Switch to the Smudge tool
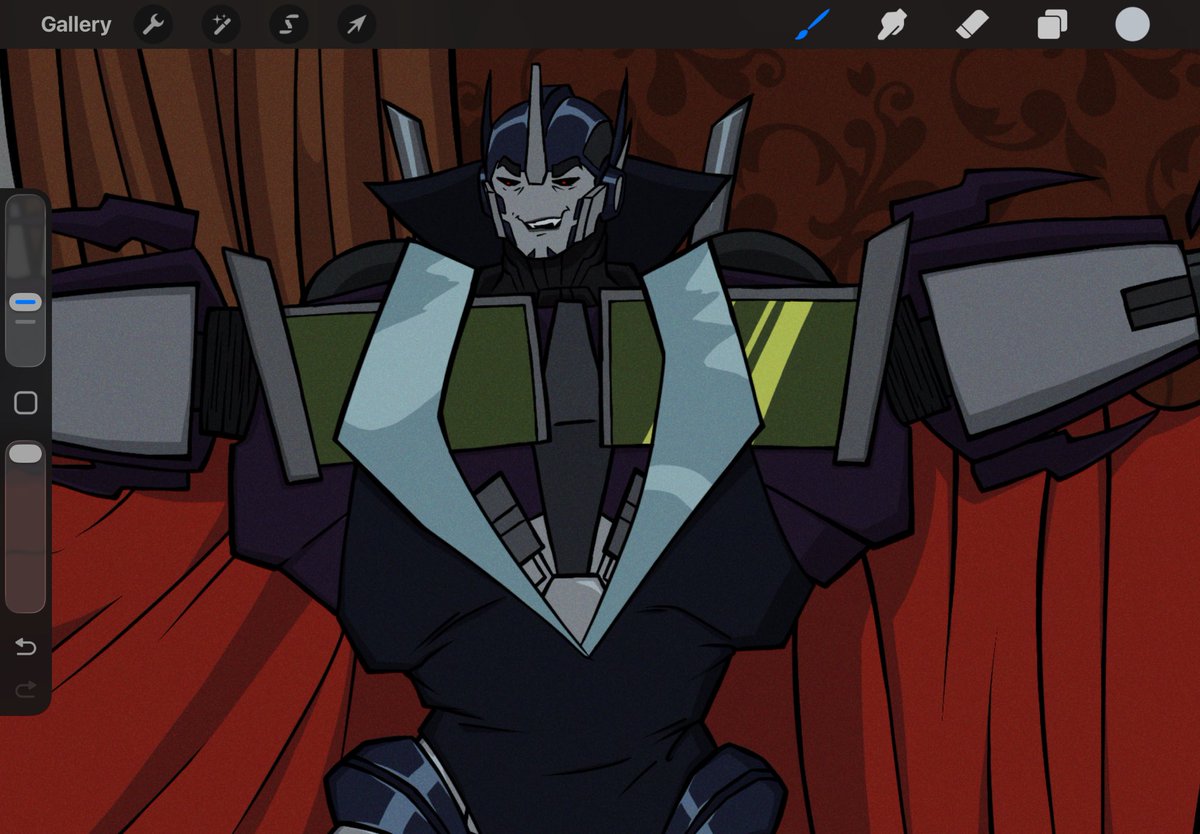 coord(892,24)
